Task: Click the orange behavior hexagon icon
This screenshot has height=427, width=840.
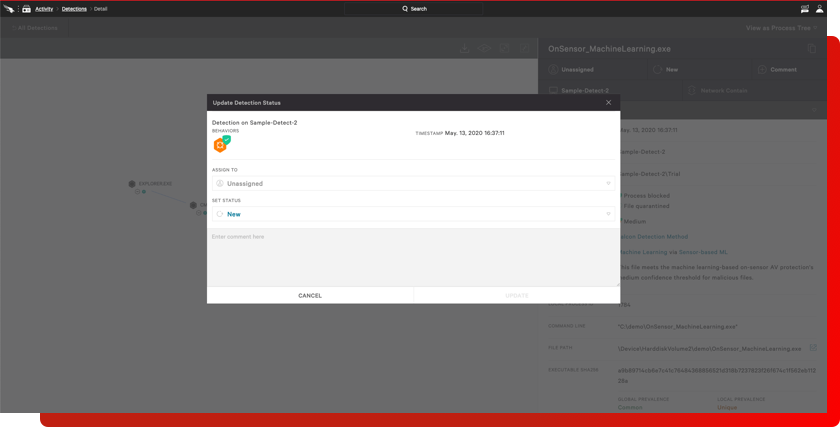Action: [220, 145]
